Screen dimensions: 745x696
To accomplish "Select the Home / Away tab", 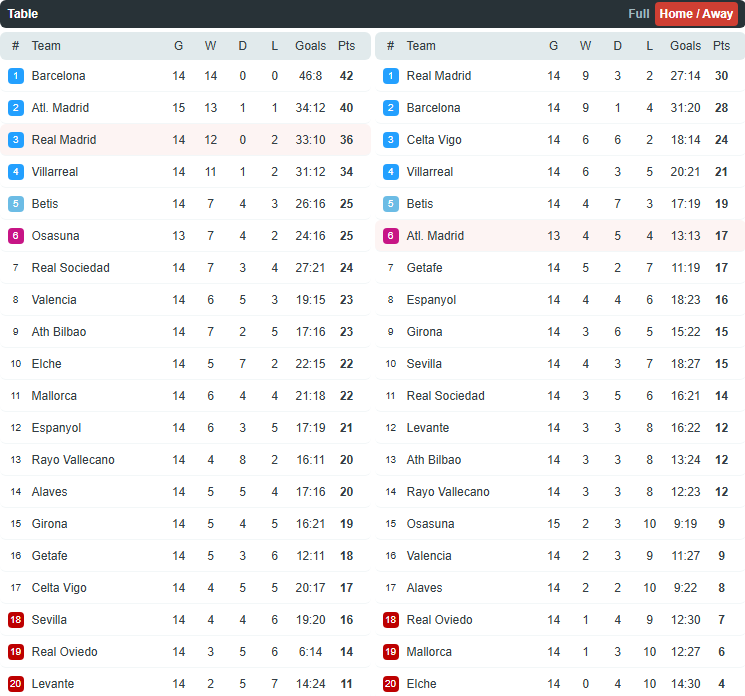I will pos(696,14).
